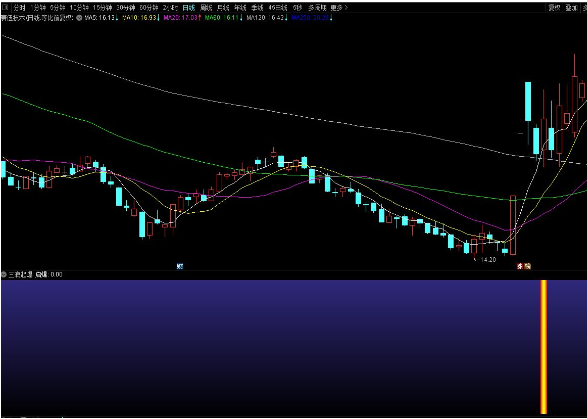Image resolution: width=587 pixels, height=419 pixels.
Task: Switch to 周线 weekly period tab
Action: (x=206, y=7)
